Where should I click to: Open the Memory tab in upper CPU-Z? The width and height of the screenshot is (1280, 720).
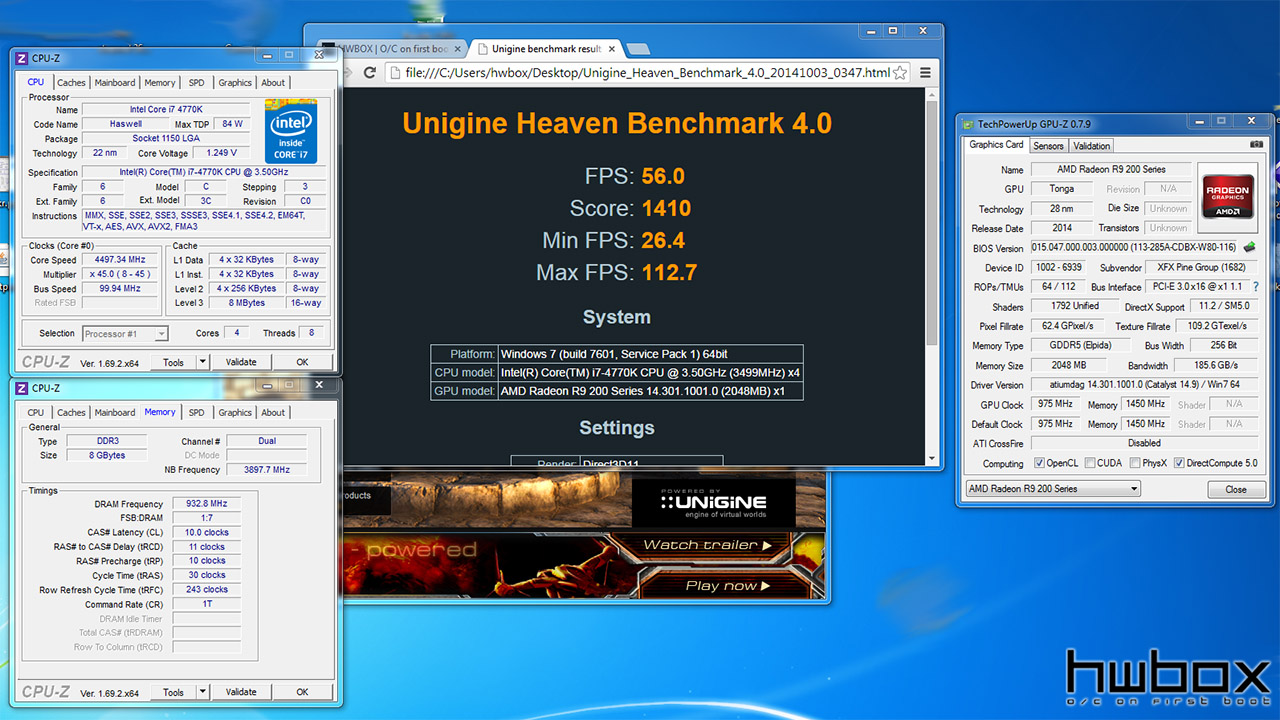[x=160, y=83]
